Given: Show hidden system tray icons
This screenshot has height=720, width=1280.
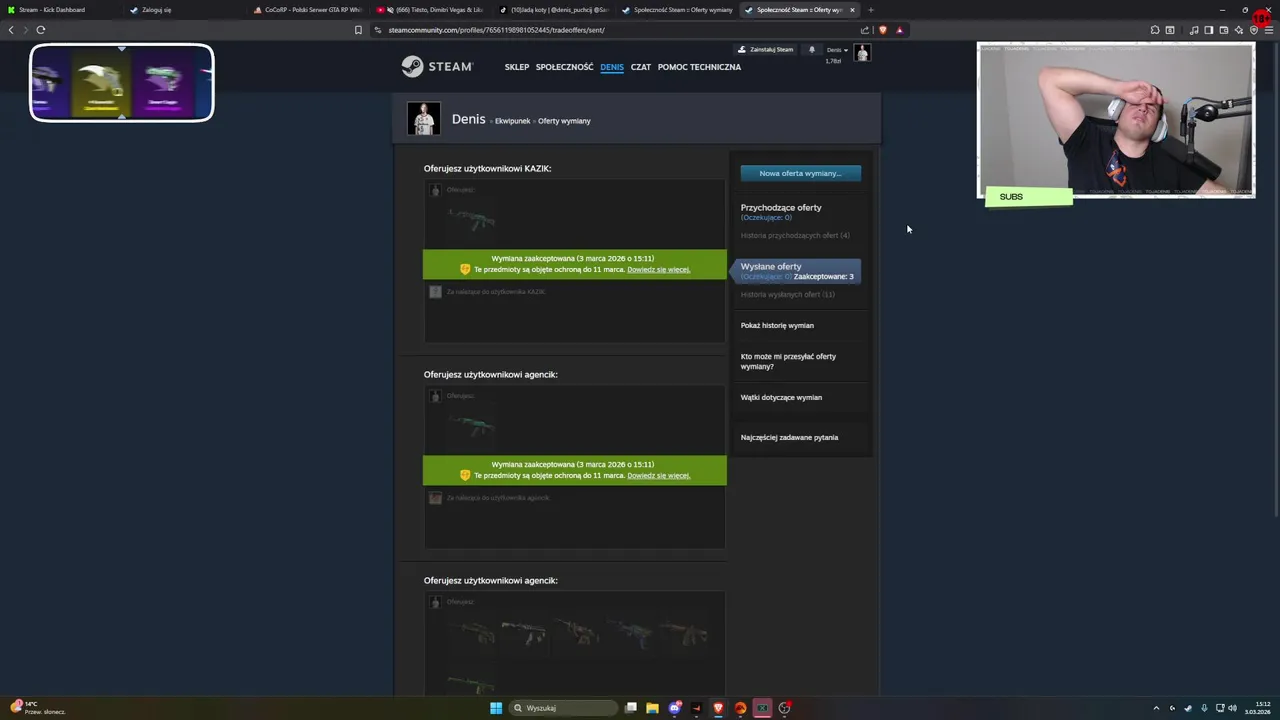Looking at the screenshot, I should 1157,708.
